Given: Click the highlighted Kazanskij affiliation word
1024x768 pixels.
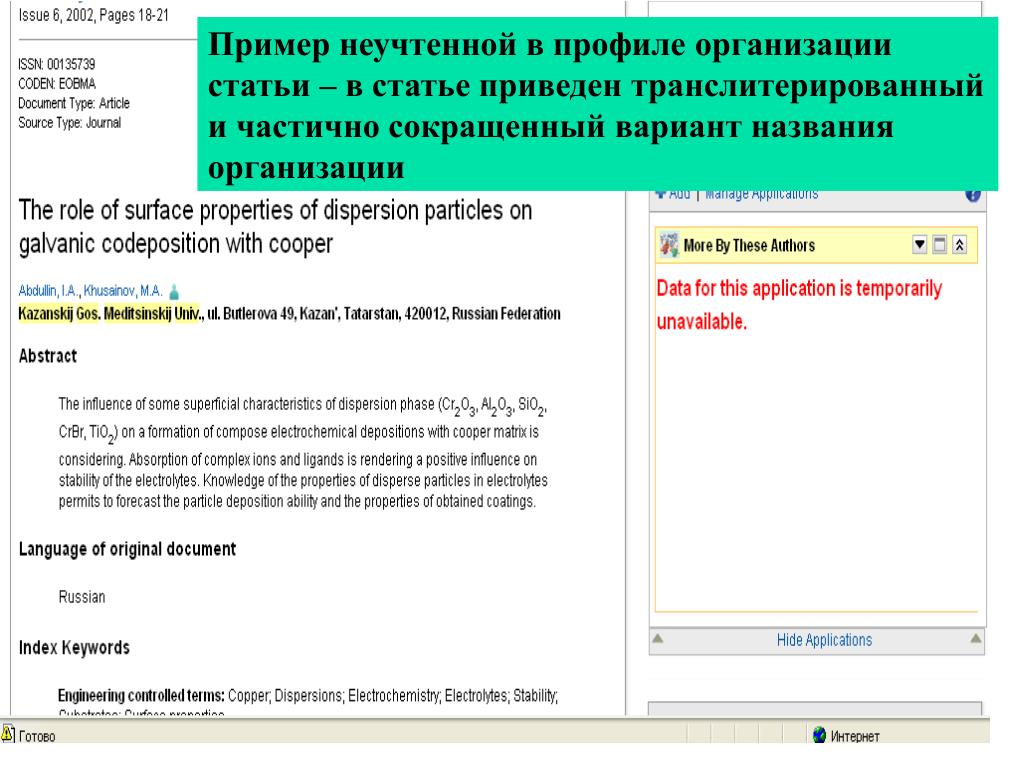Looking at the screenshot, I should coord(46,314).
